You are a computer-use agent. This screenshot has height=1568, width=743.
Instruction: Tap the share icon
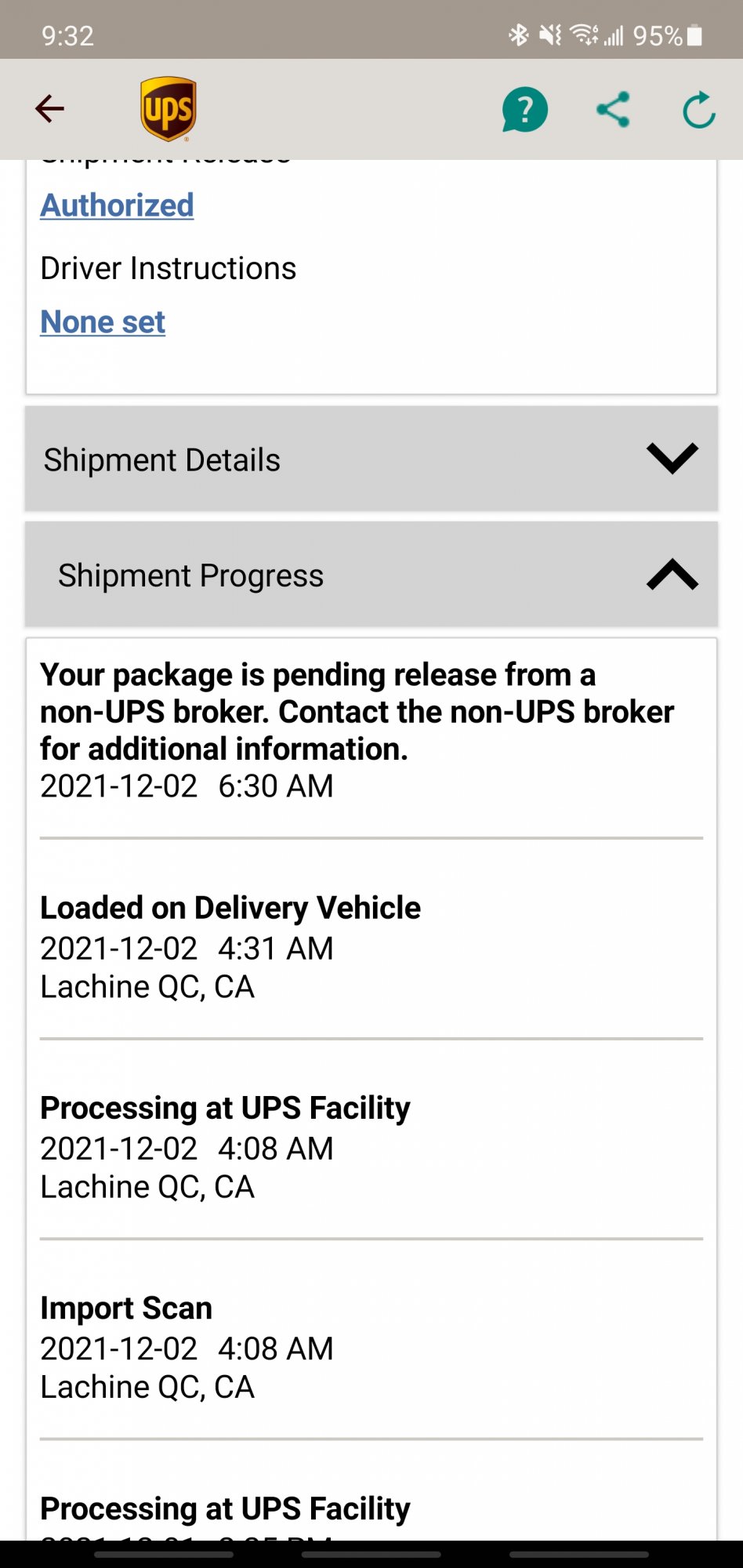[x=613, y=109]
